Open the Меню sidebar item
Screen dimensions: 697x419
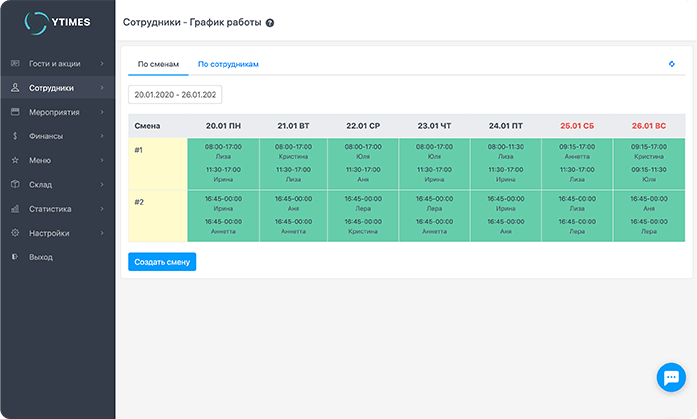(x=40, y=160)
